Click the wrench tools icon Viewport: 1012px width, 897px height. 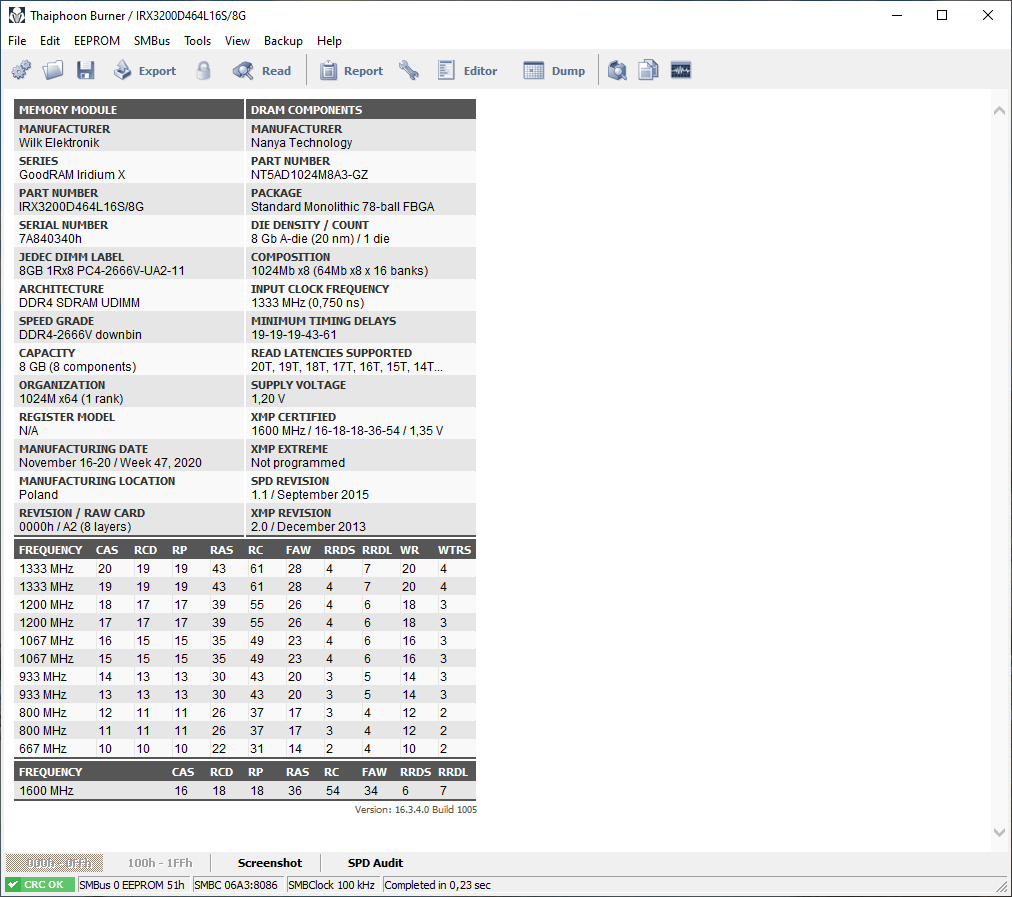point(409,70)
